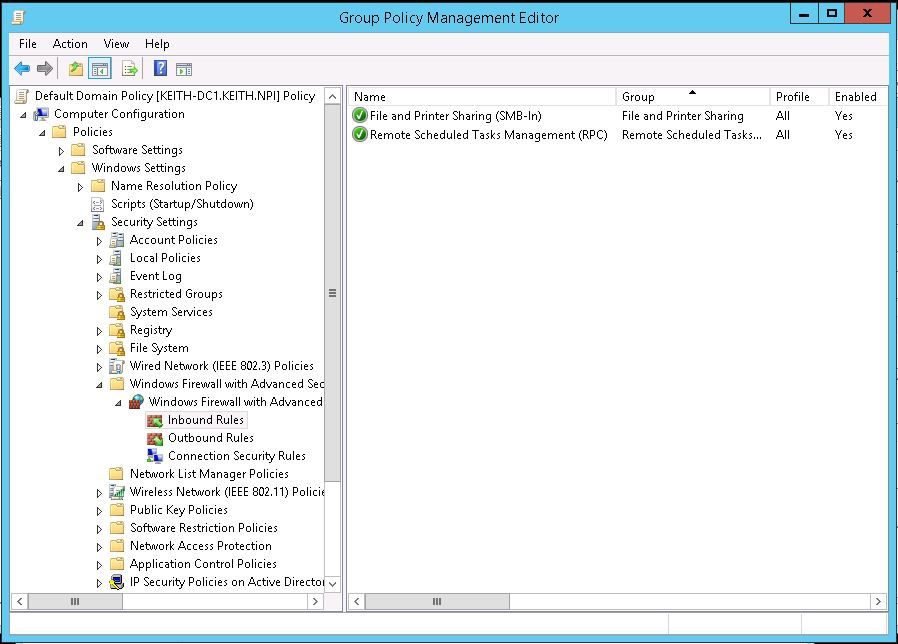Expand the Public Key Policies node
The image size is (898, 644).
[99, 511]
